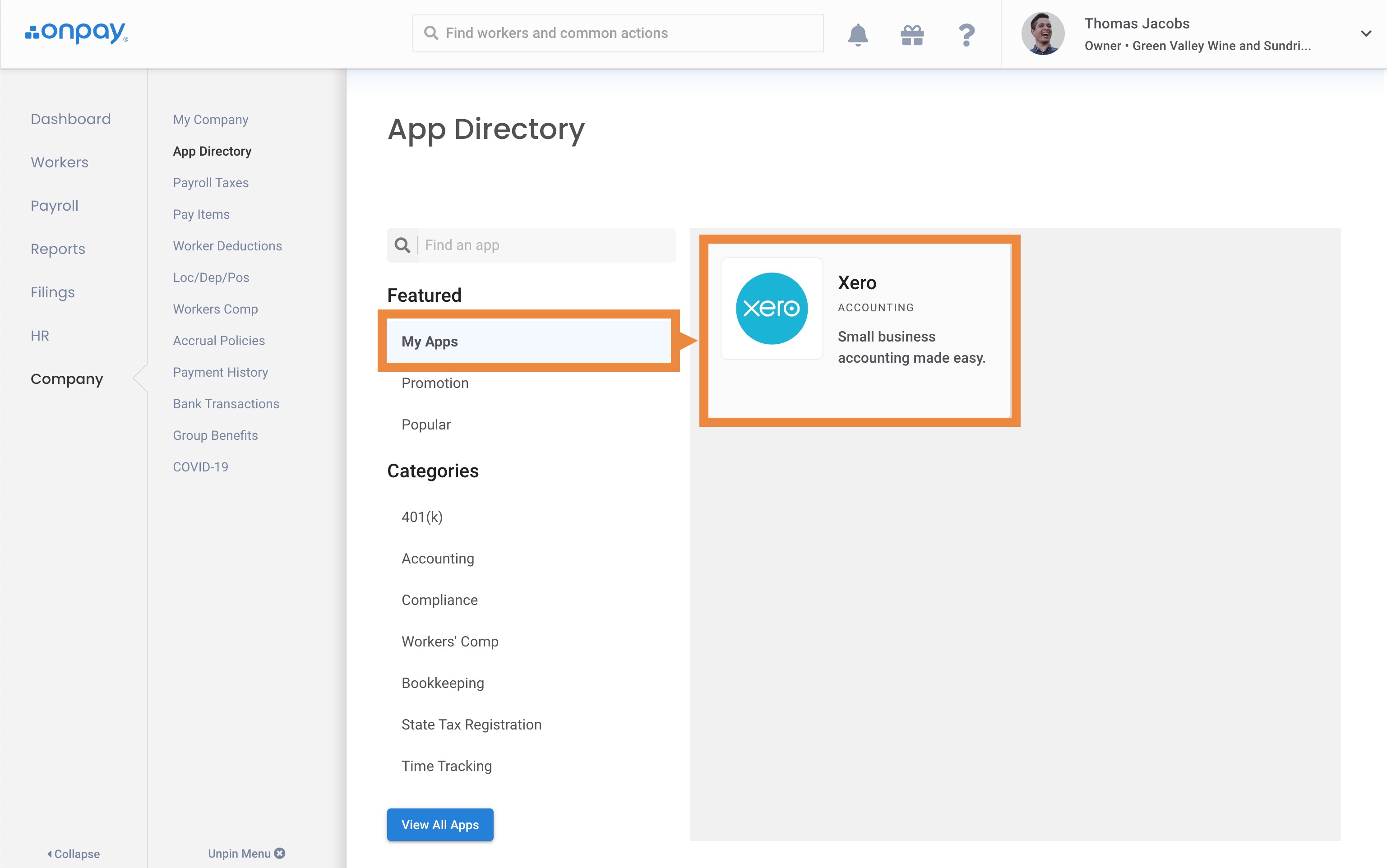This screenshot has height=868, width=1387.
Task: Open Workers in main navigation
Action: click(x=60, y=162)
